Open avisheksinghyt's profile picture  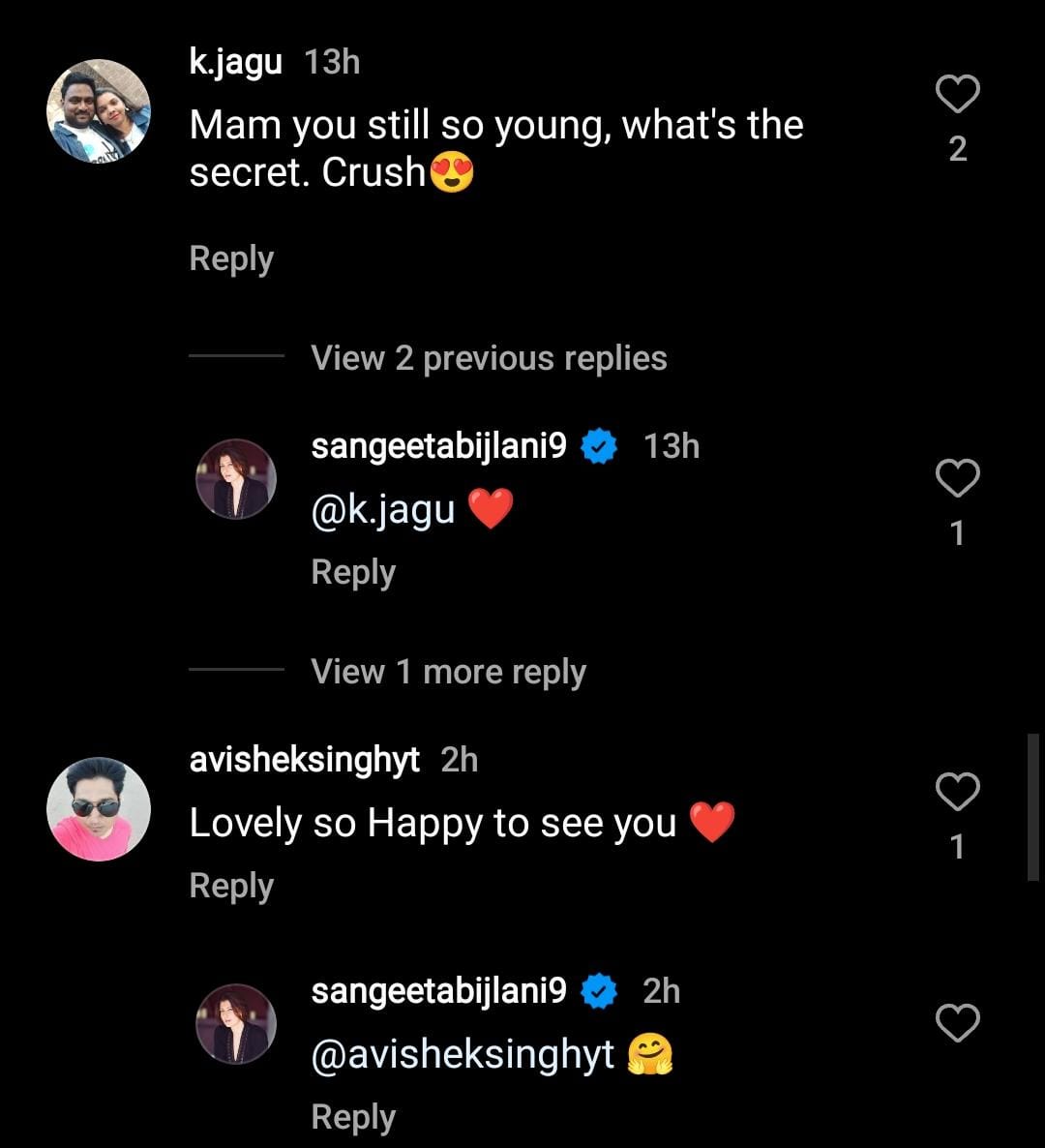[99, 809]
